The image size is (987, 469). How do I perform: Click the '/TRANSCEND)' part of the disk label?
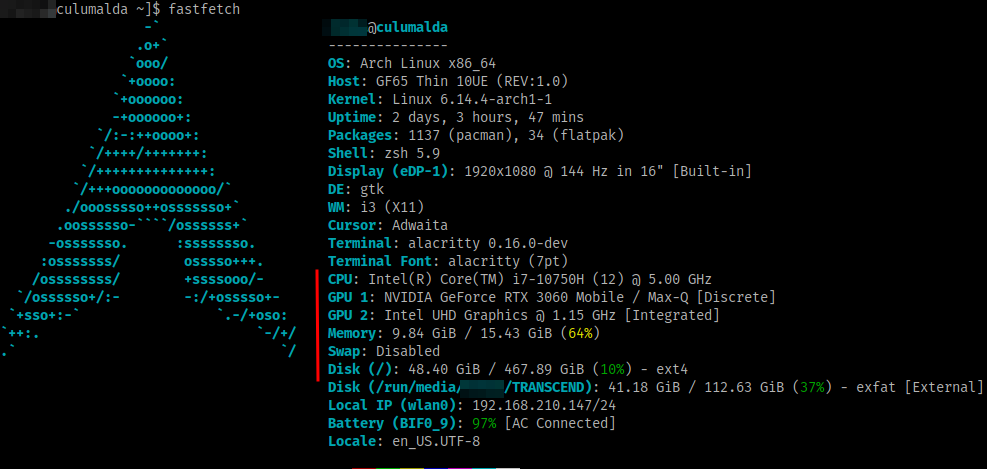[548, 387]
